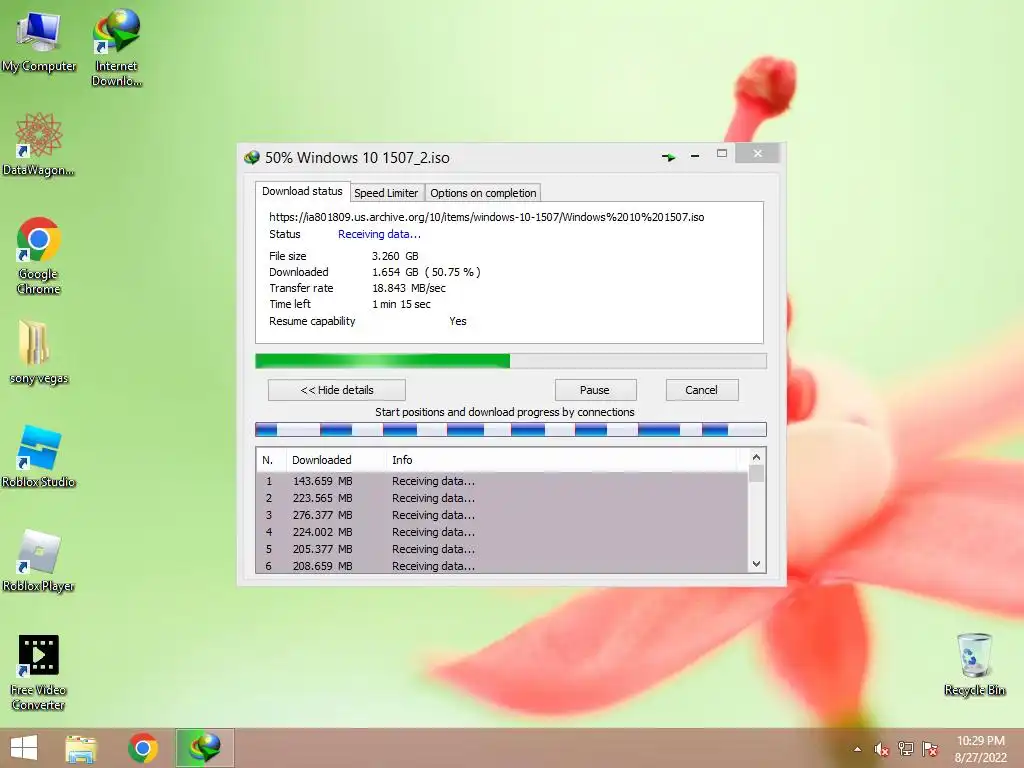The width and height of the screenshot is (1024, 768).
Task: Select connection row 3 with 276.377 MB
Action: pos(502,515)
